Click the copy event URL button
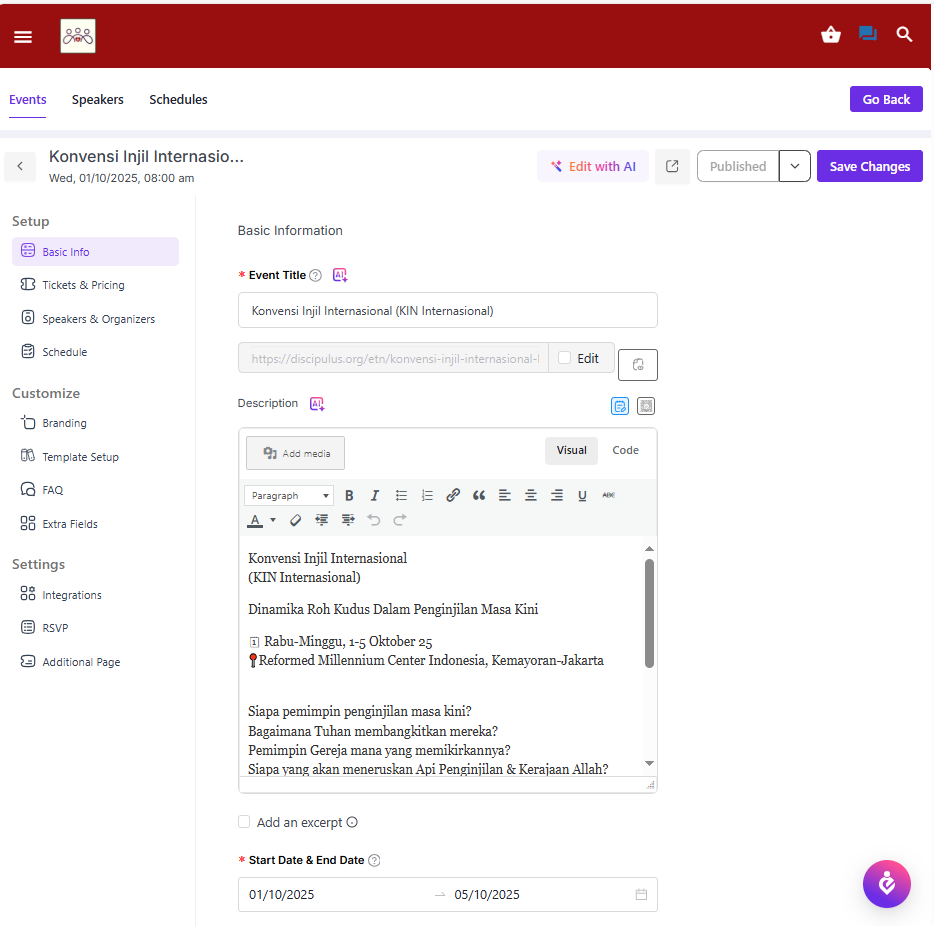 tap(637, 365)
